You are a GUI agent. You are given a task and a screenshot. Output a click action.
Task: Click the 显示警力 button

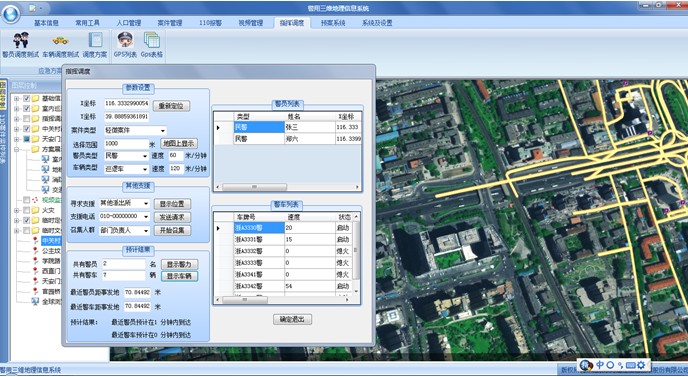[x=179, y=265]
